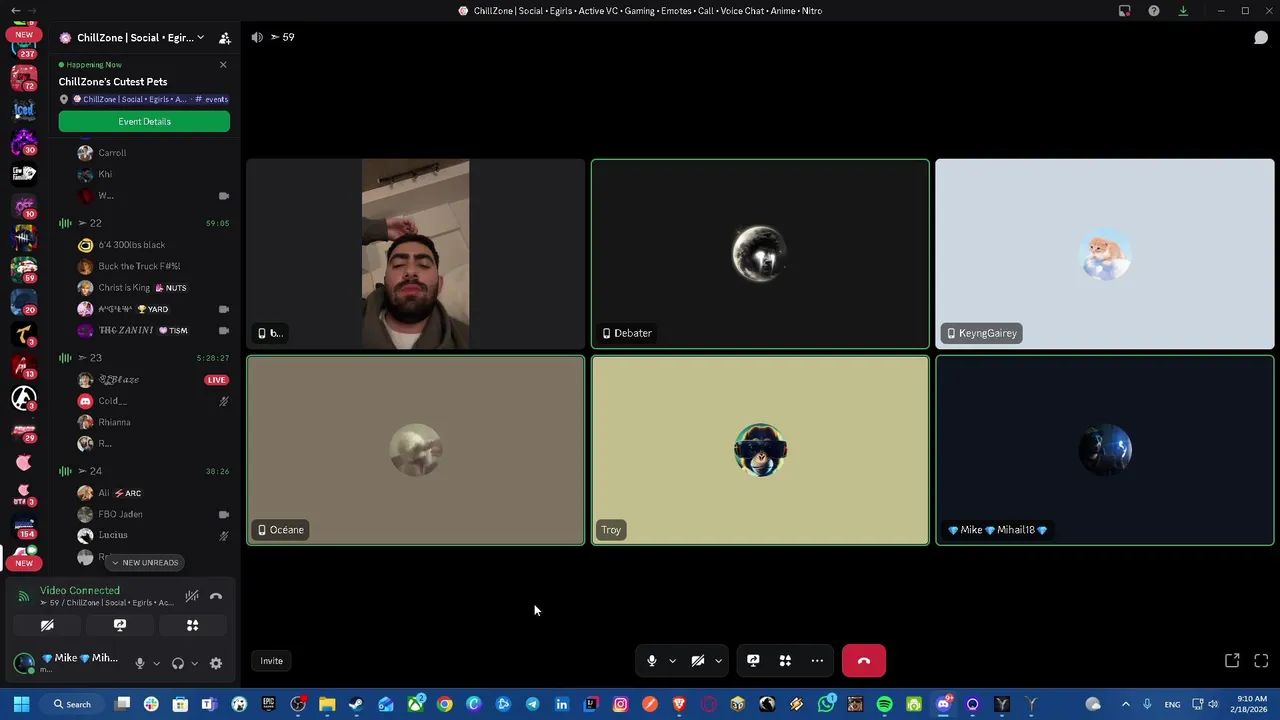The height and width of the screenshot is (720, 1280).
Task: Open Event Details for ChillZone's Cutest Pets
Action: (x=144, y=121)
